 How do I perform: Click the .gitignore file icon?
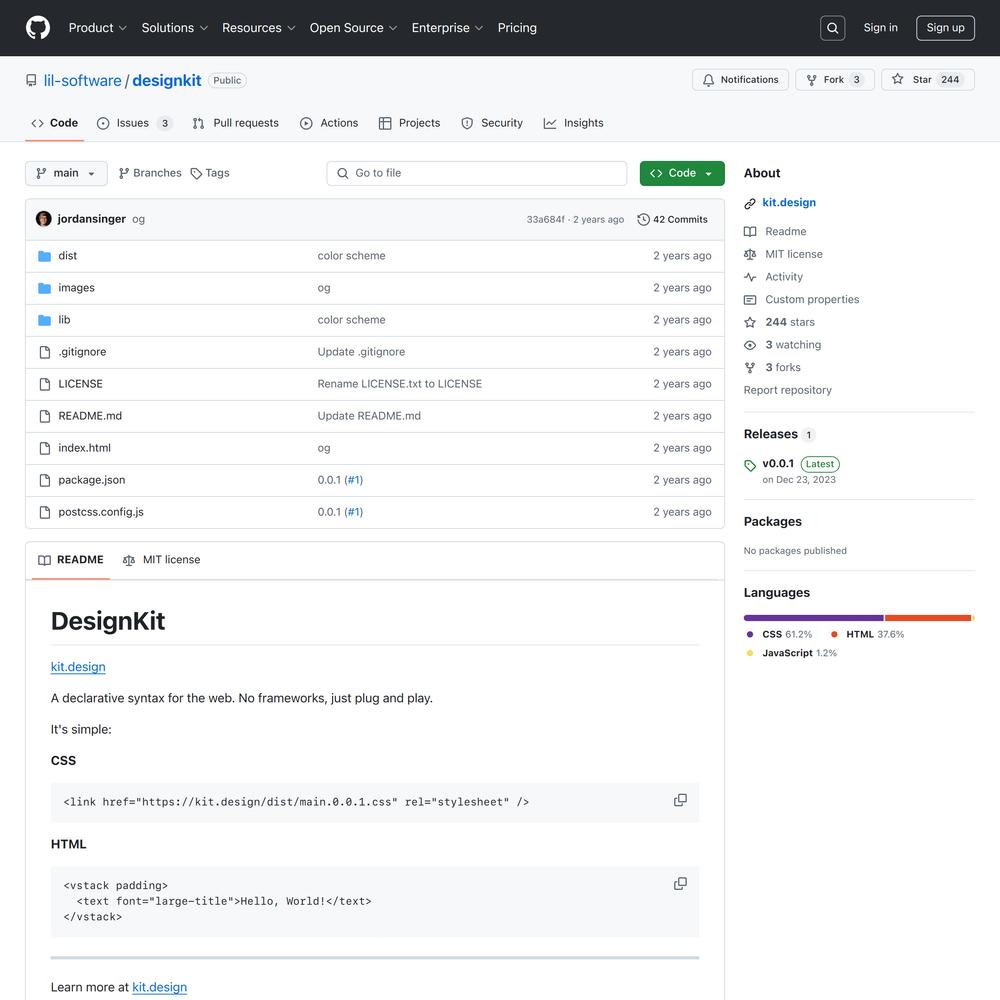point(45,352)
